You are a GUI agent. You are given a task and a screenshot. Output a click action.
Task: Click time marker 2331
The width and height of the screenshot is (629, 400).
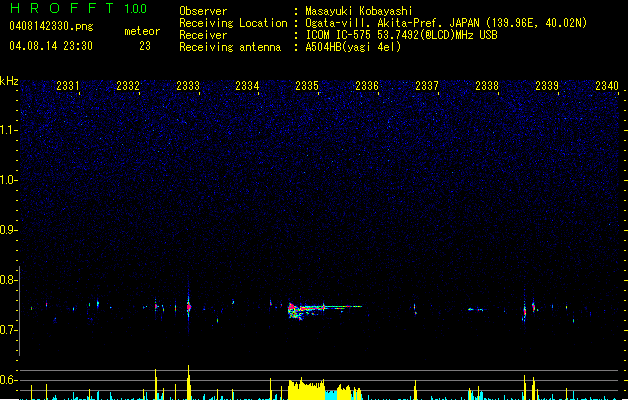(x=68, y=86)
